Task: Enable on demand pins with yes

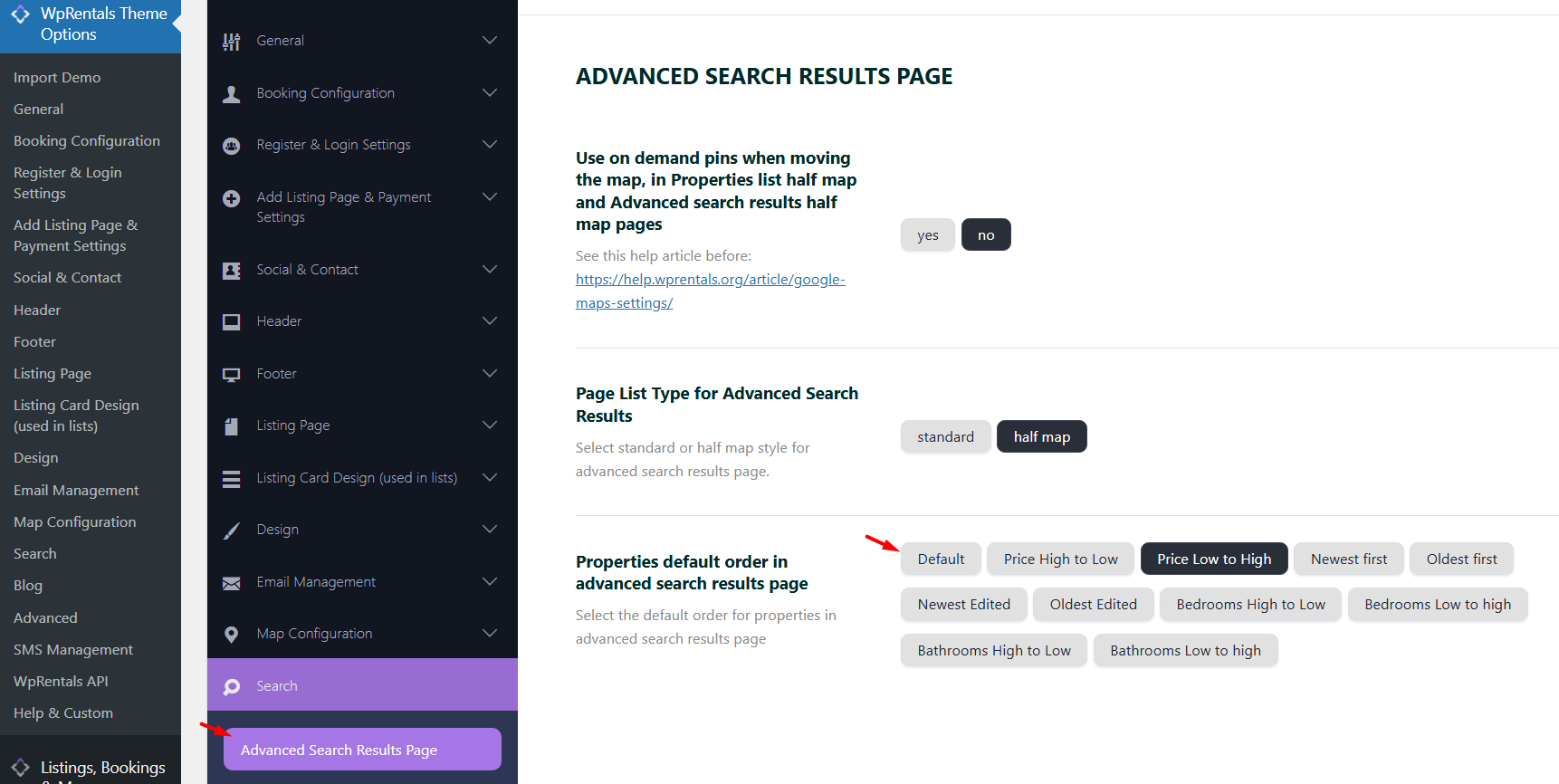Action: tap(927, 235)
